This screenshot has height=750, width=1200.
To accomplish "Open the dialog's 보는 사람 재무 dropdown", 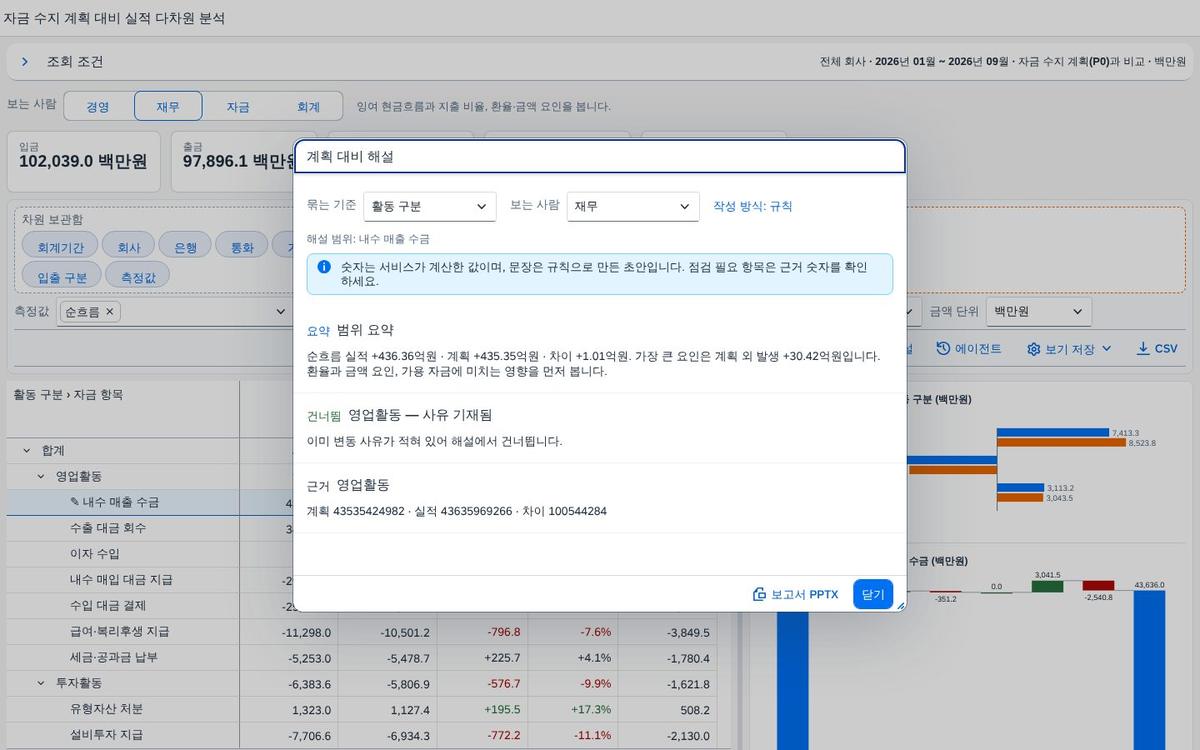I will click(x=633, y=206).
